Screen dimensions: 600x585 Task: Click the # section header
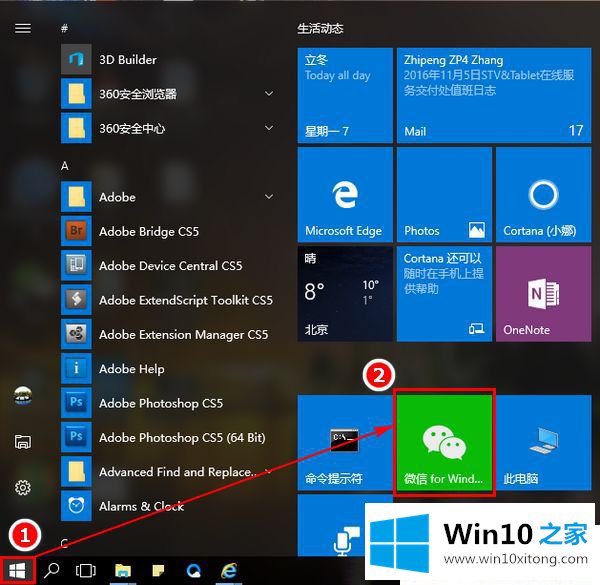[65, 28]
